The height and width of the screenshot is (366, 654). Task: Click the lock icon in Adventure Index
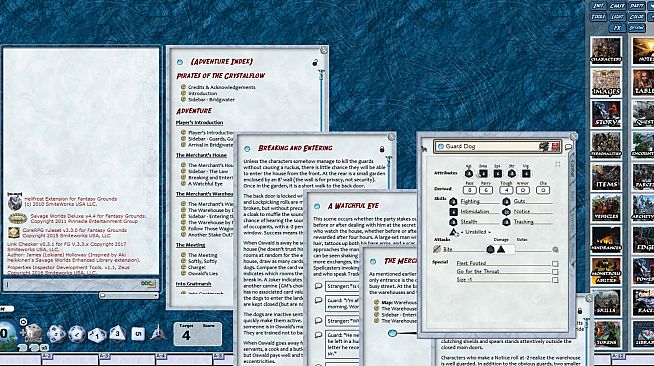pyautogui.click(x=315, y=63)
